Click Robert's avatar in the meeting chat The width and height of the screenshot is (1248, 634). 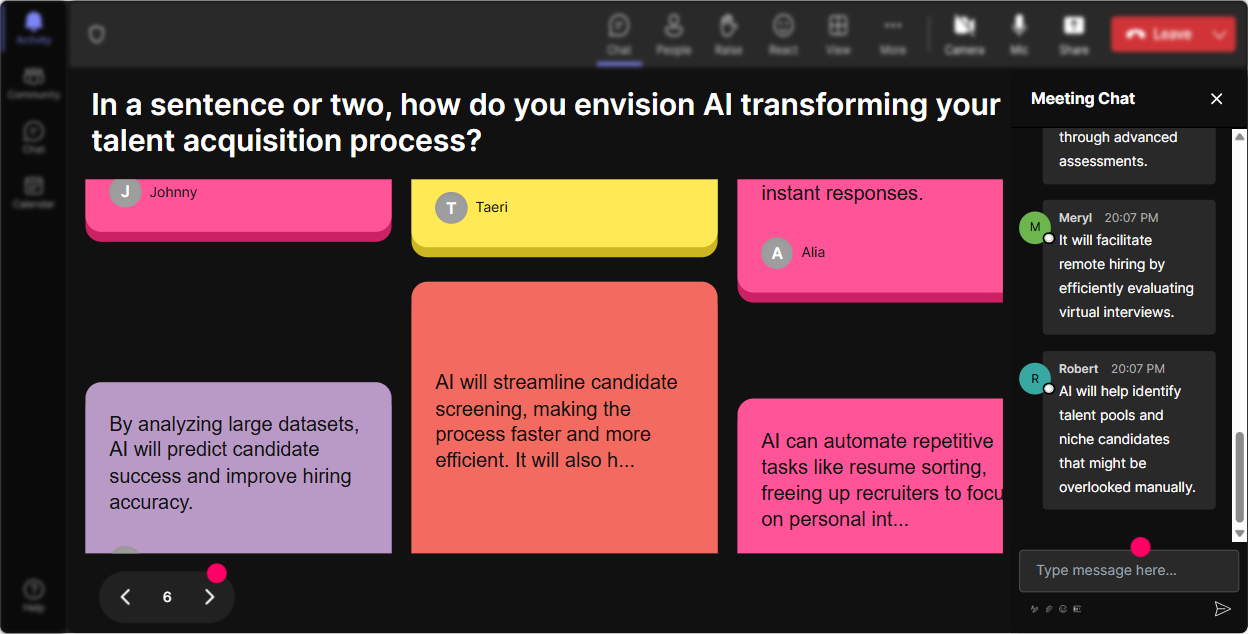click(x=1035, y=378)
